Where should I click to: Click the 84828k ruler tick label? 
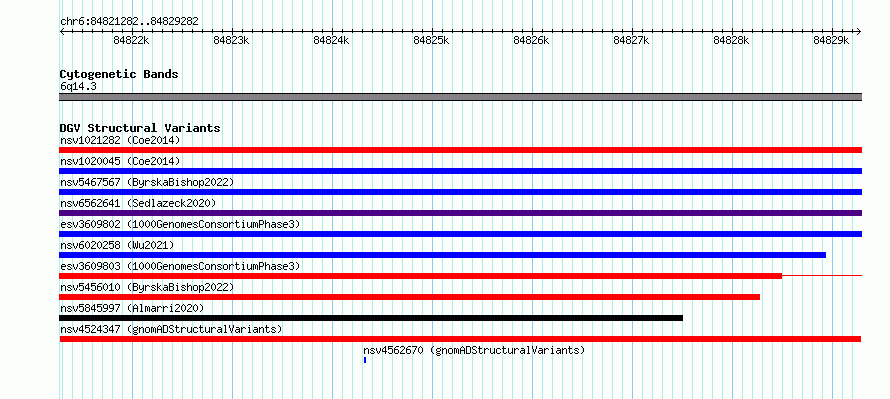(732, 40)
